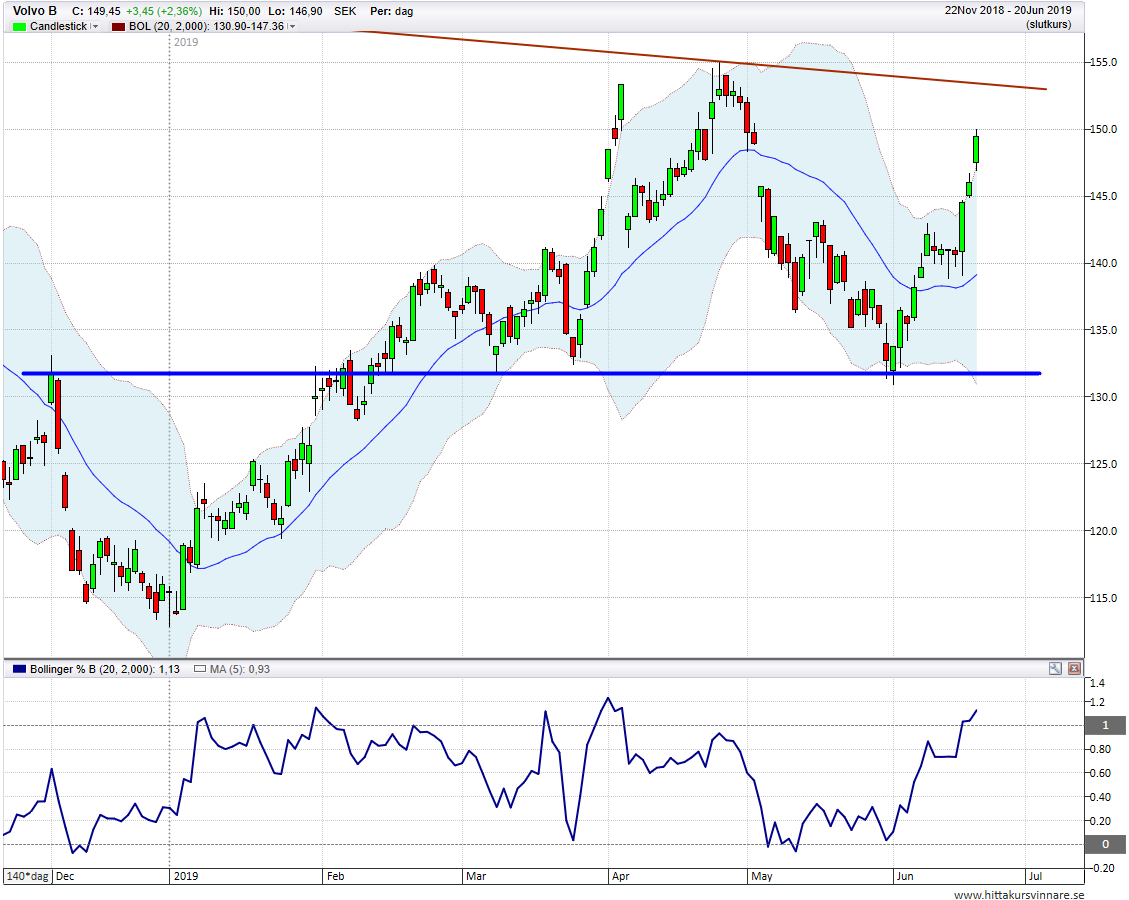The width and height of the screenshot is (1129, 900).
Task: Click the Apr label on time axis
Action: click(620, 876)
